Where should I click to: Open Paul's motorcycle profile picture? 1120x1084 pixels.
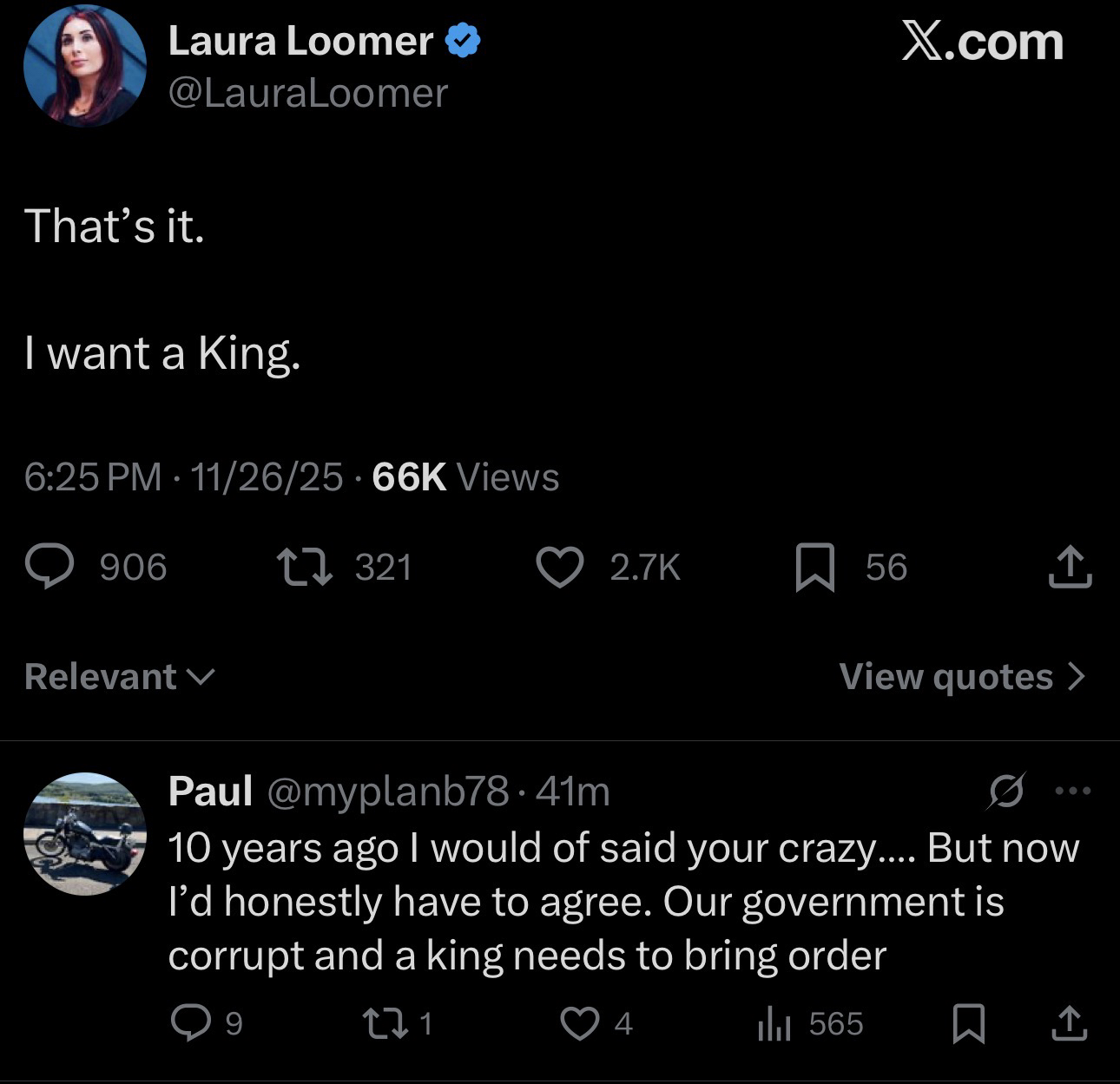[x=83, y=833]
